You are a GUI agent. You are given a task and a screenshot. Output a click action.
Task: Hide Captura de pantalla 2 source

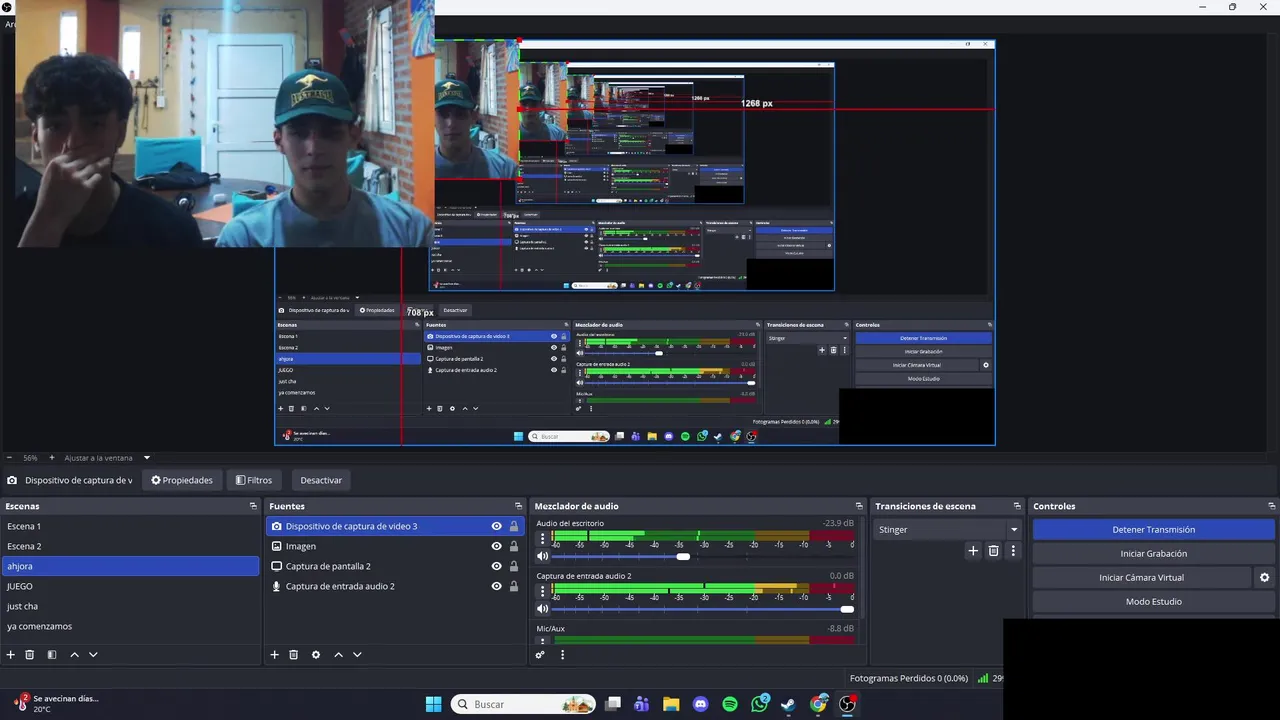point(496,566)
